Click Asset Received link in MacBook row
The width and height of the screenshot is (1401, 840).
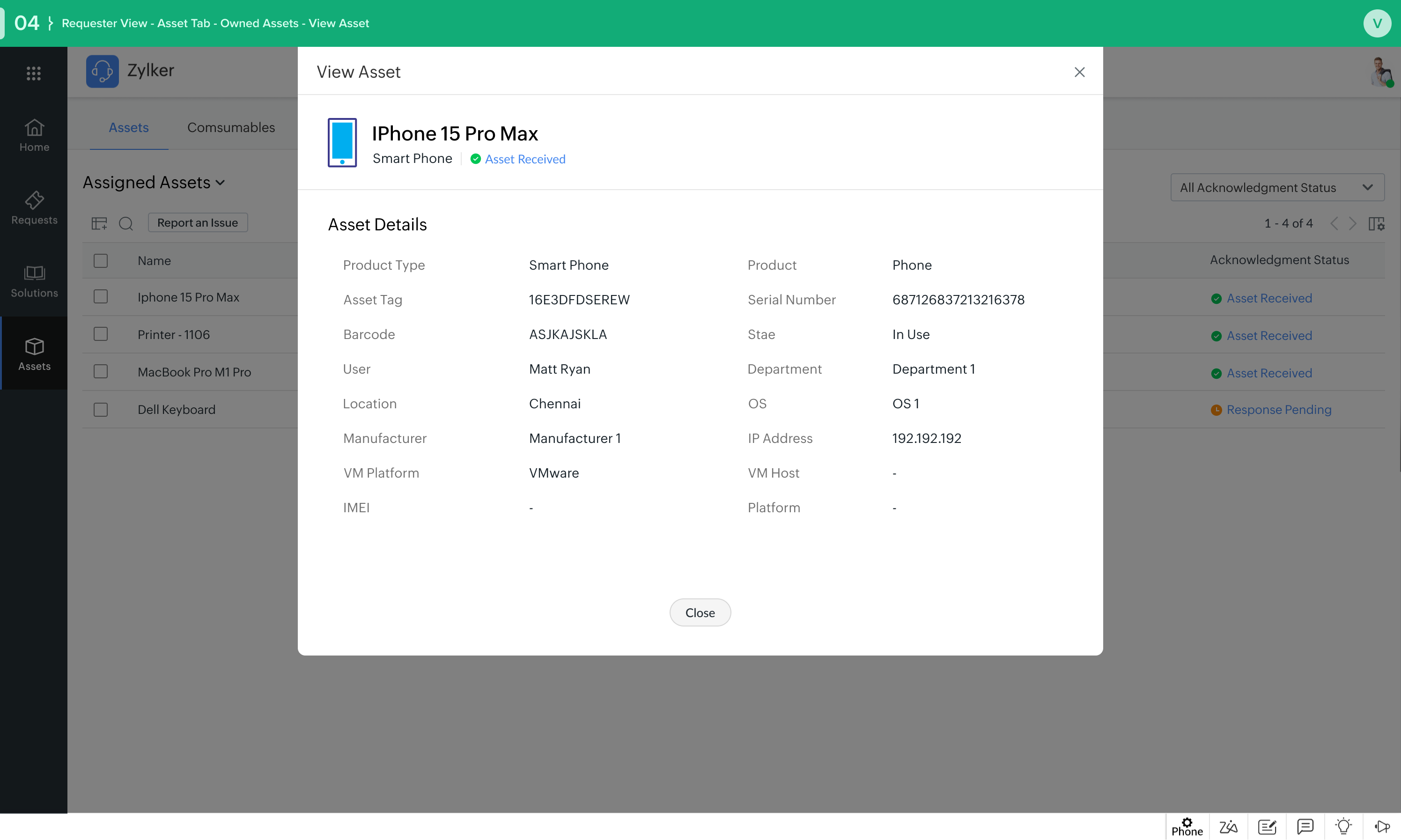[1269, 373]
